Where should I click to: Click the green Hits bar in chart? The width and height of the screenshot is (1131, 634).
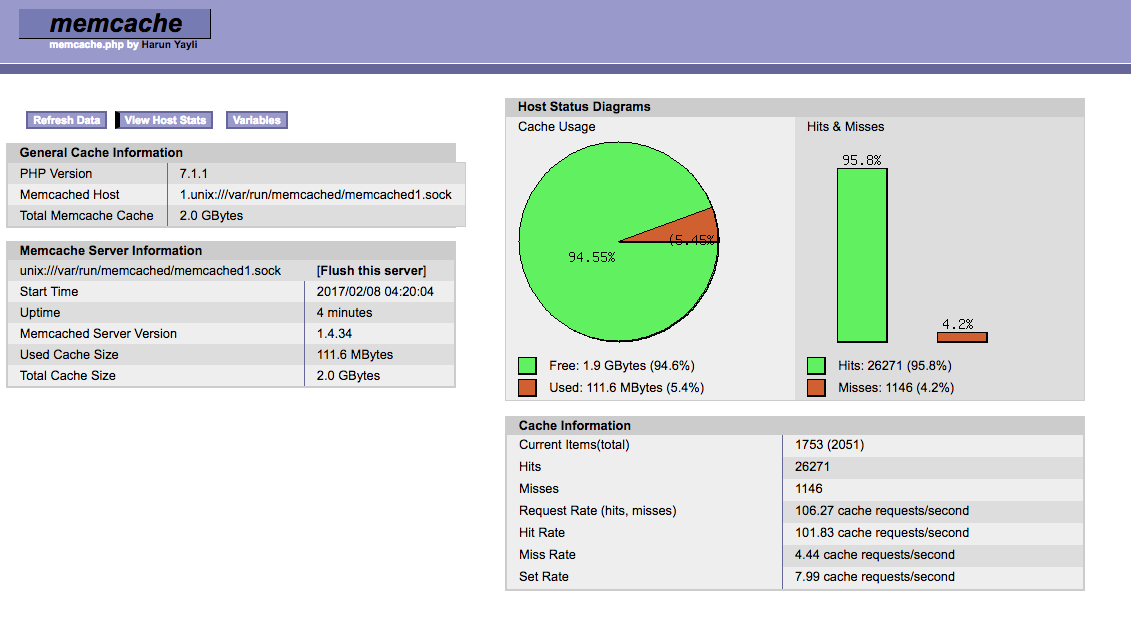click(862, 255)
